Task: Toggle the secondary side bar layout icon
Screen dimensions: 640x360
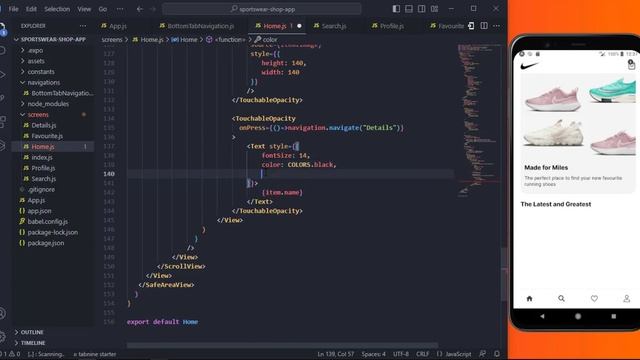Action: 422,9
